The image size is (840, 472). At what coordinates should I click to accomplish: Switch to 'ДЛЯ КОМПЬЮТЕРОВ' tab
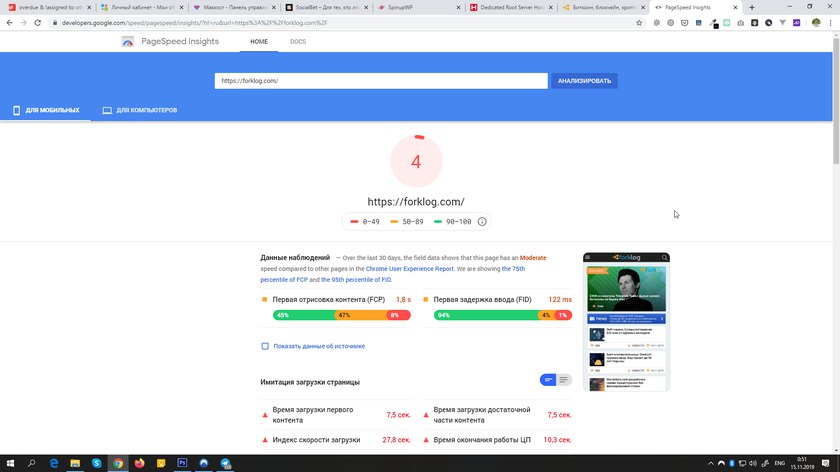click(140, 110)
